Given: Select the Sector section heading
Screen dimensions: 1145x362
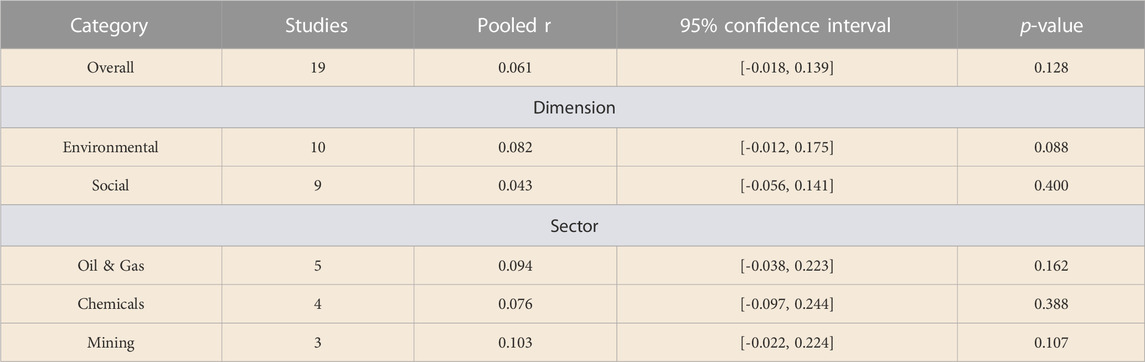Looking at the screenshot, I should [574, 226].
